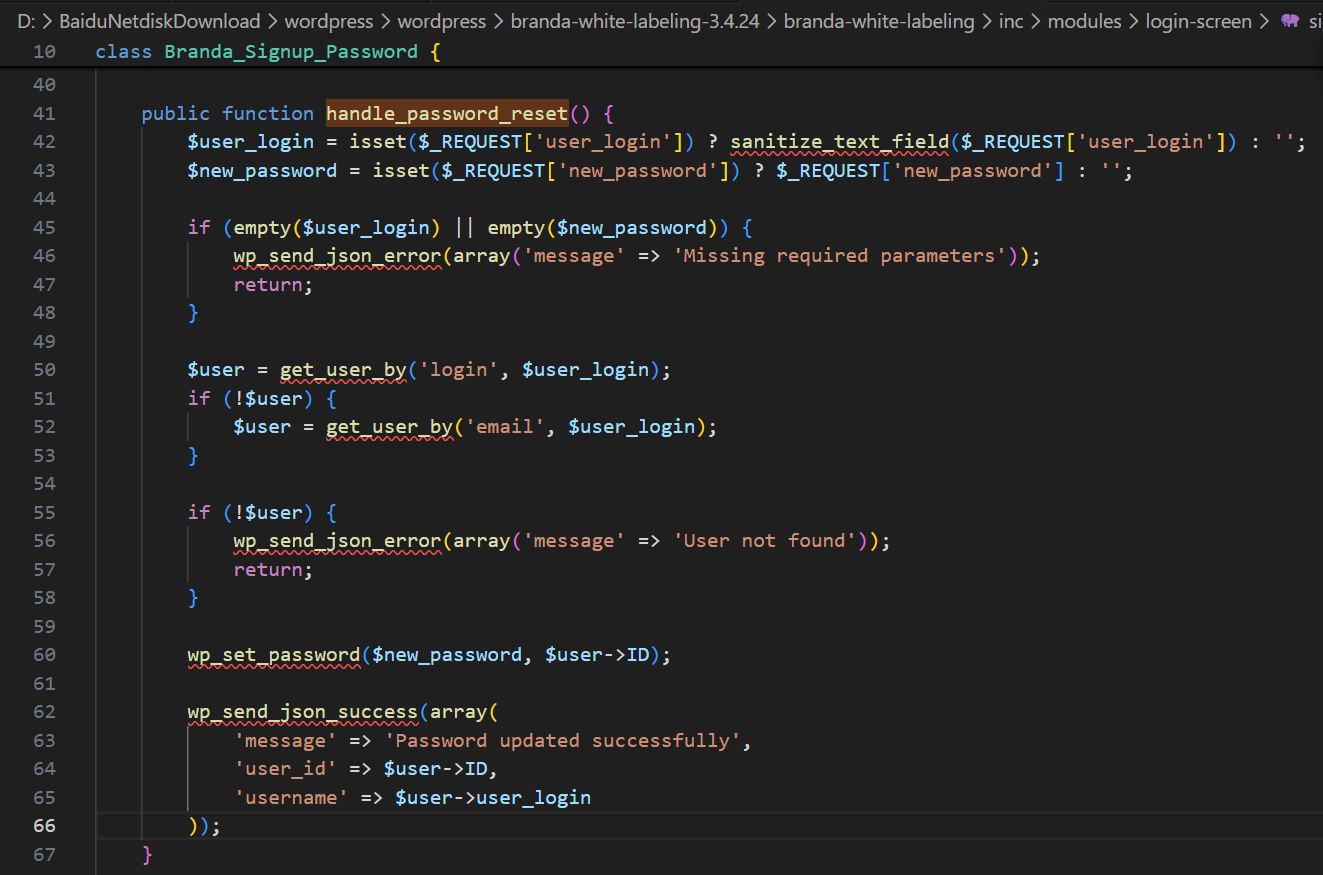Click the PHP elephant file icon in breadcrumbs
The height and width of the screenshot is (875, 1323).
(x=1290, y=21)
